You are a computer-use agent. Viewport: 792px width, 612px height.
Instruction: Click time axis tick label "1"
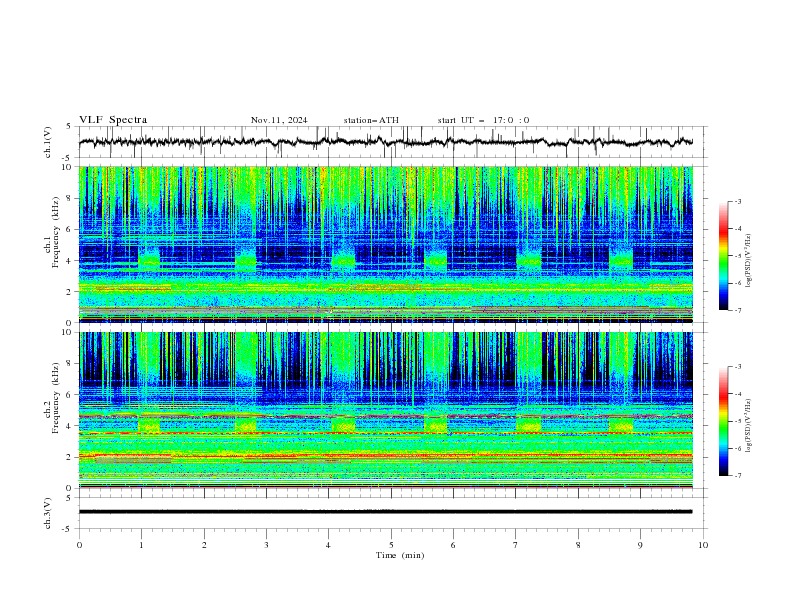(x=141, y=545)
